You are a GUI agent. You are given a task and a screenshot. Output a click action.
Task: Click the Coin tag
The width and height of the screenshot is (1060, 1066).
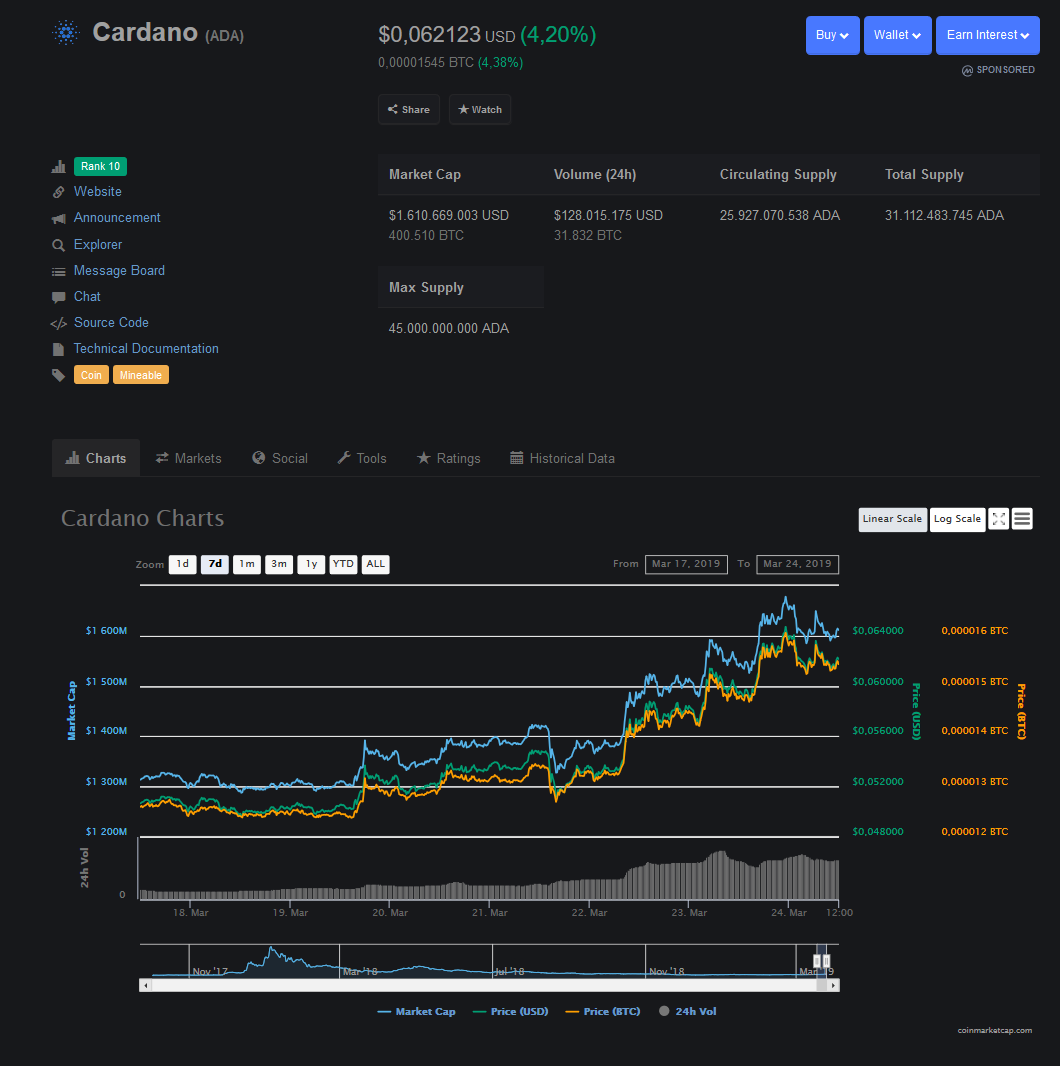(x=91, y=375)
